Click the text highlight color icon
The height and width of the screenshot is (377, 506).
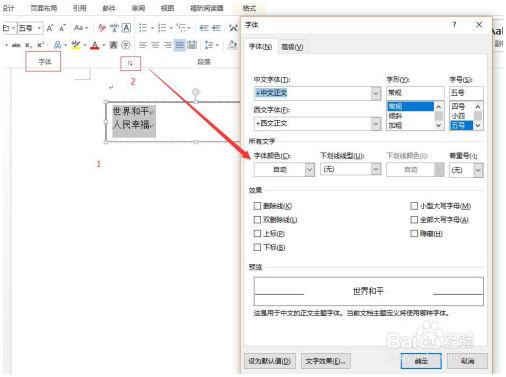point(76,45)
